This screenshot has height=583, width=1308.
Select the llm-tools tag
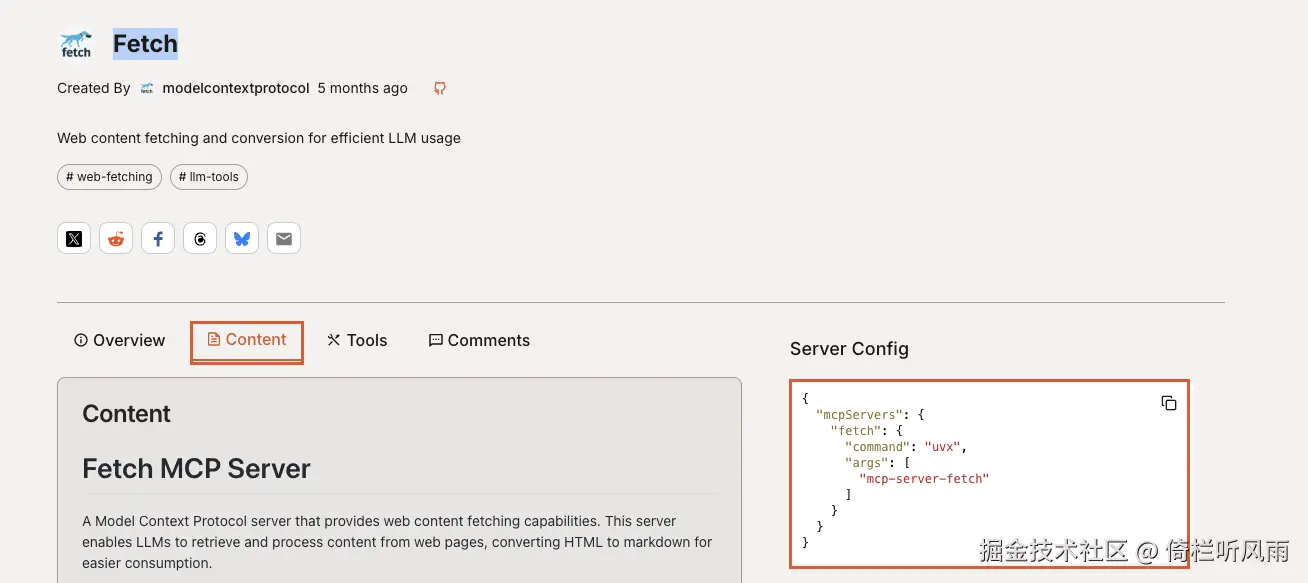click(208, 177)
